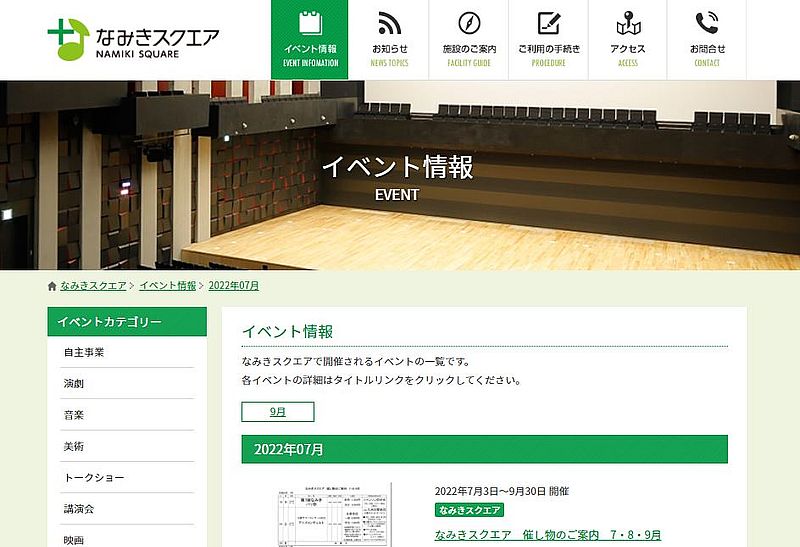Open 施設のご案内 FACILITY GUIDE menu label
The height and width of the screenshot is (547, 800).
469,55
